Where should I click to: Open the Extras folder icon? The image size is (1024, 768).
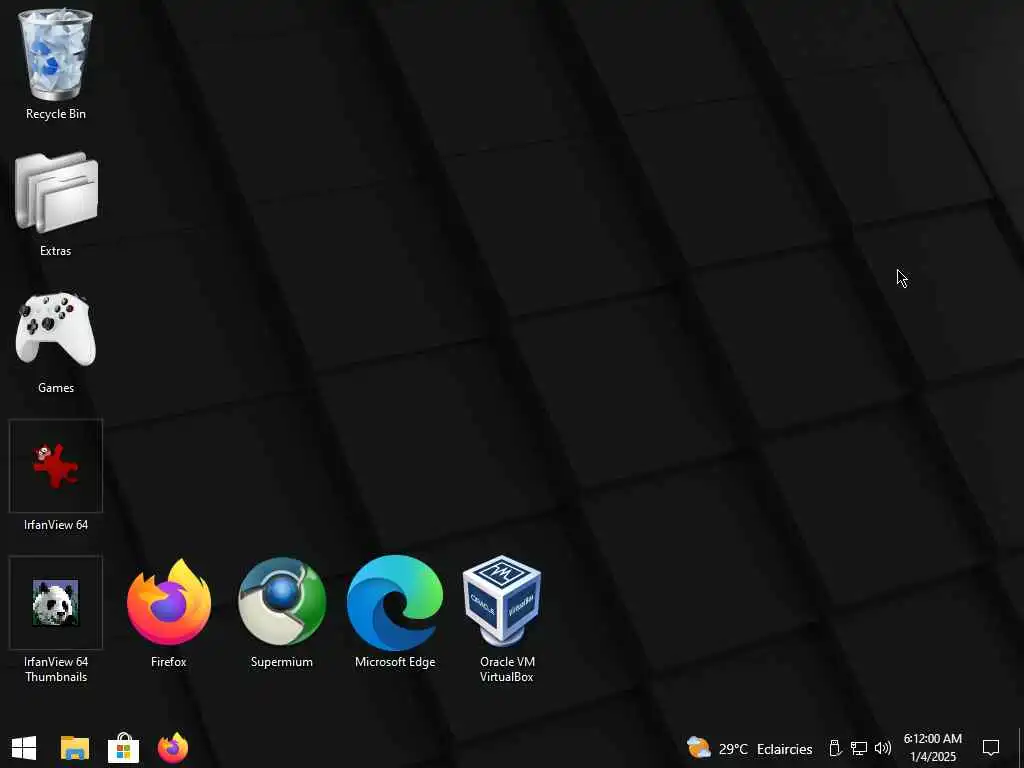pos(56,193)
